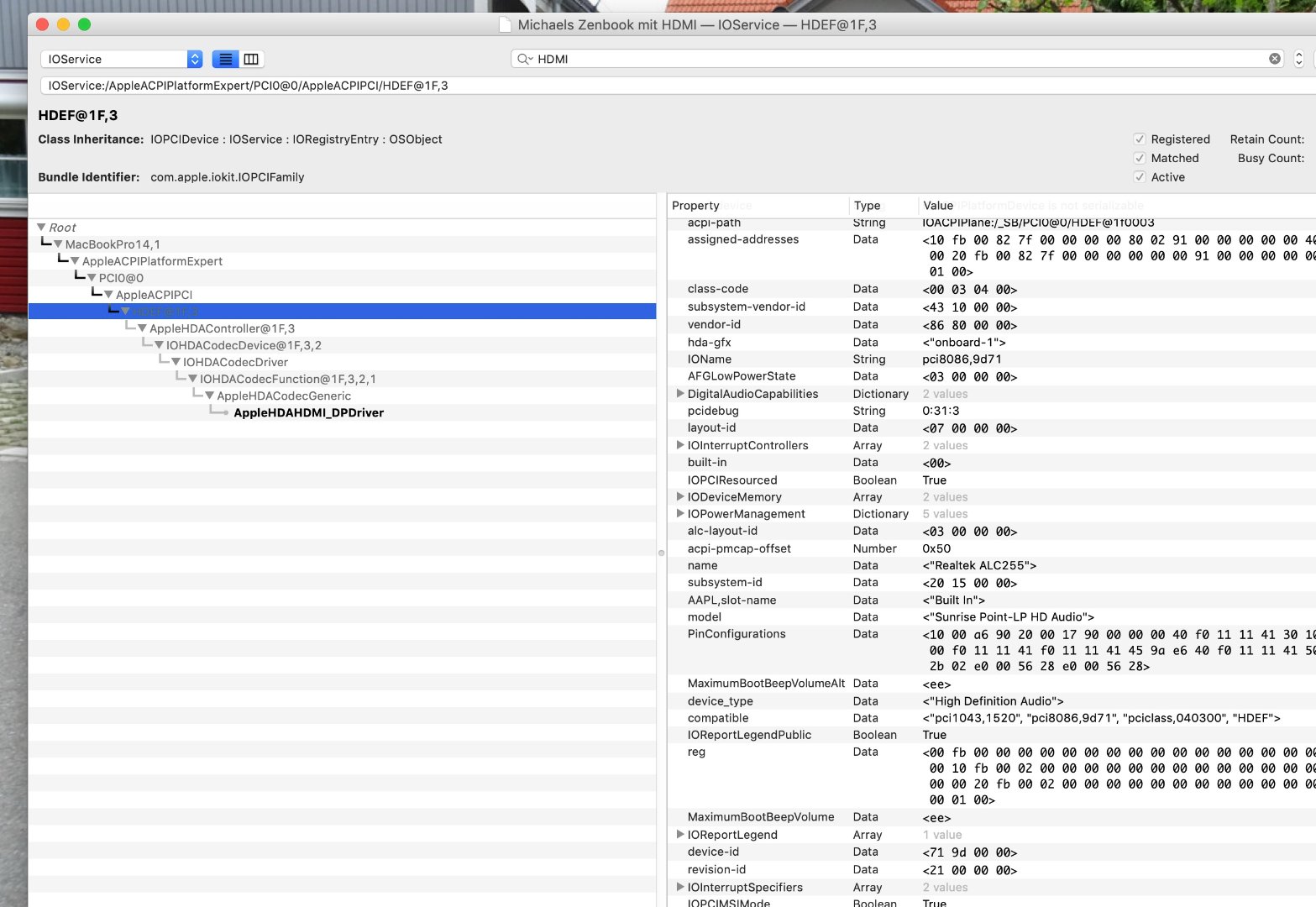Viewport: 1316px width, 907px height.
Task: Select the AFGLowPowerState property row
Action: [992, 376]
